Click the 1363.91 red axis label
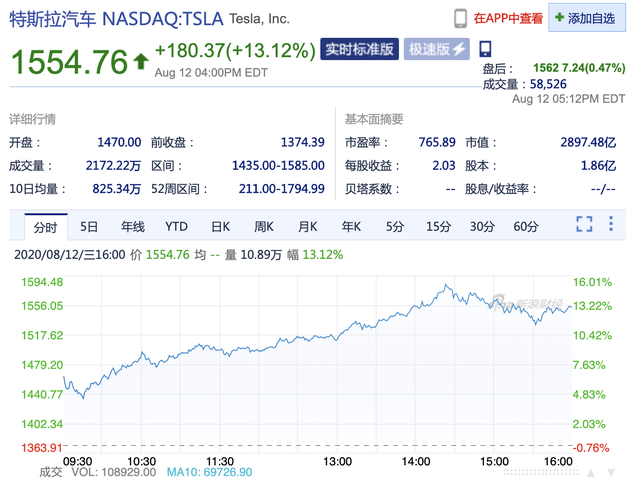Screen dimensions: 630x477 pos(42,448)
